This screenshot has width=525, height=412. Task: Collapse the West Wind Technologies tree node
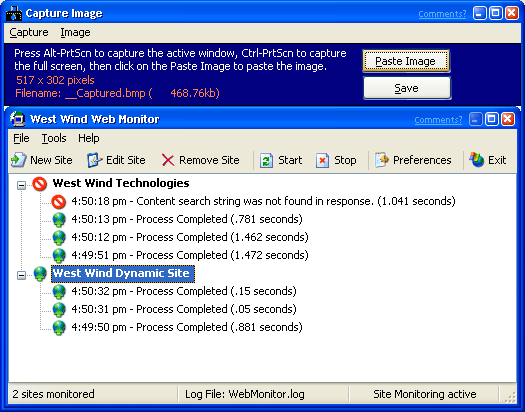[x=21, y=185]
